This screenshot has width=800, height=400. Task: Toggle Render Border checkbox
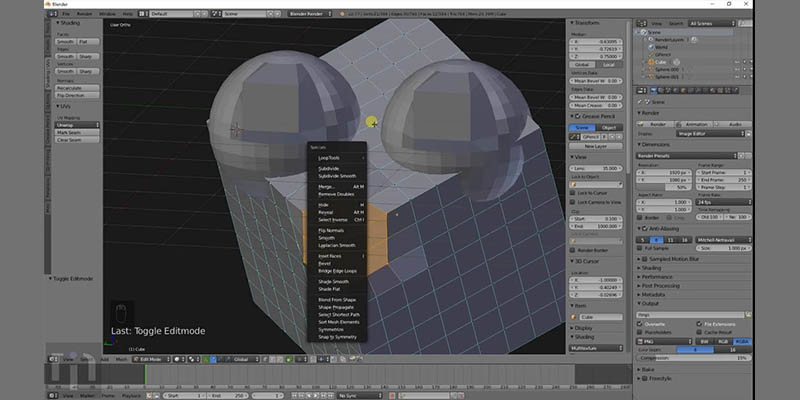click(572, 250)
